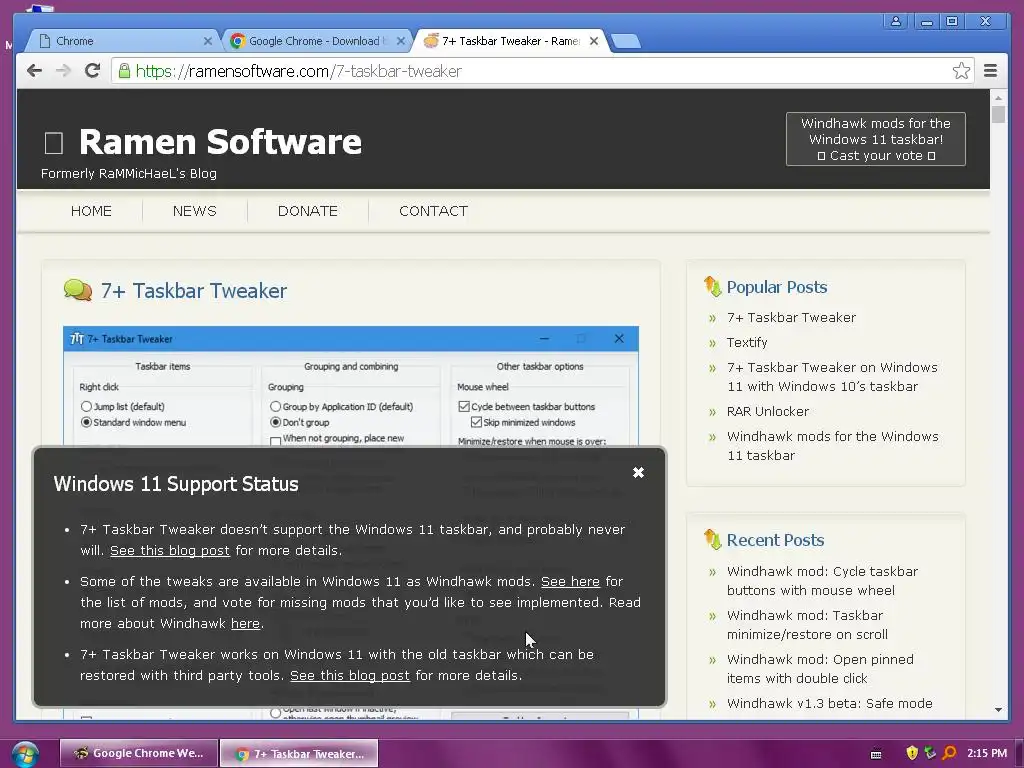Click keyboard icon in system tray
This screenshot has height=768, width=1024.
(x=876, y=754)
